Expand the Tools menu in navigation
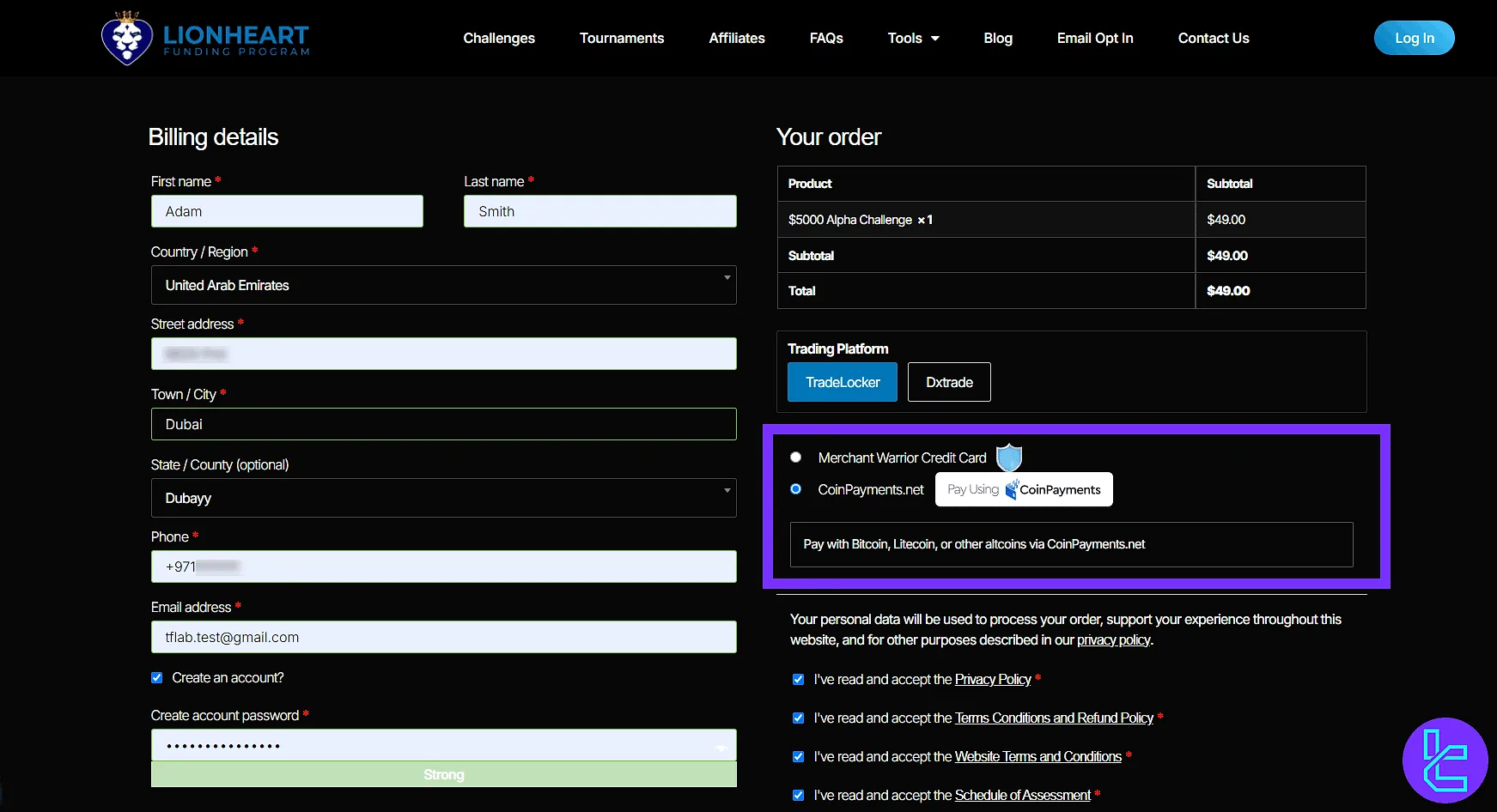The height and width of the screenshot is (812, 1497). click(x=913, y=39)
